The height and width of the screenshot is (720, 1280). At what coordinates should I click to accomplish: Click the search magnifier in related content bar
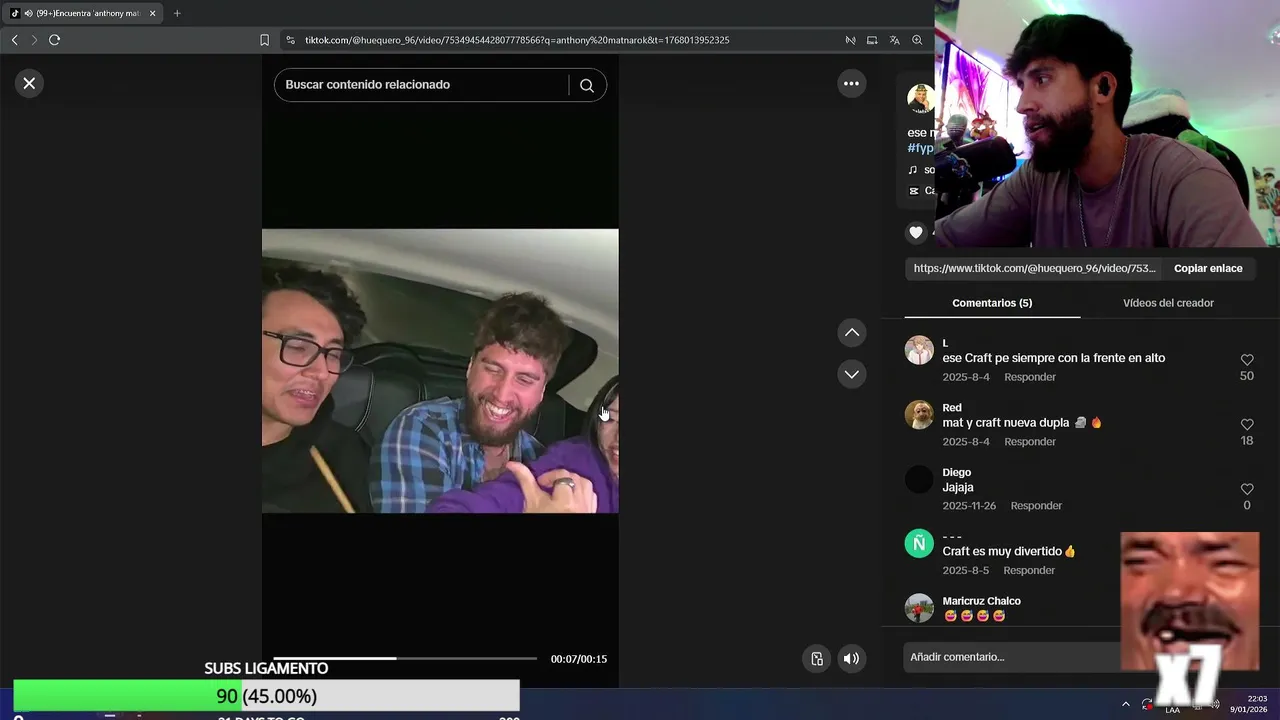(587, 85)
